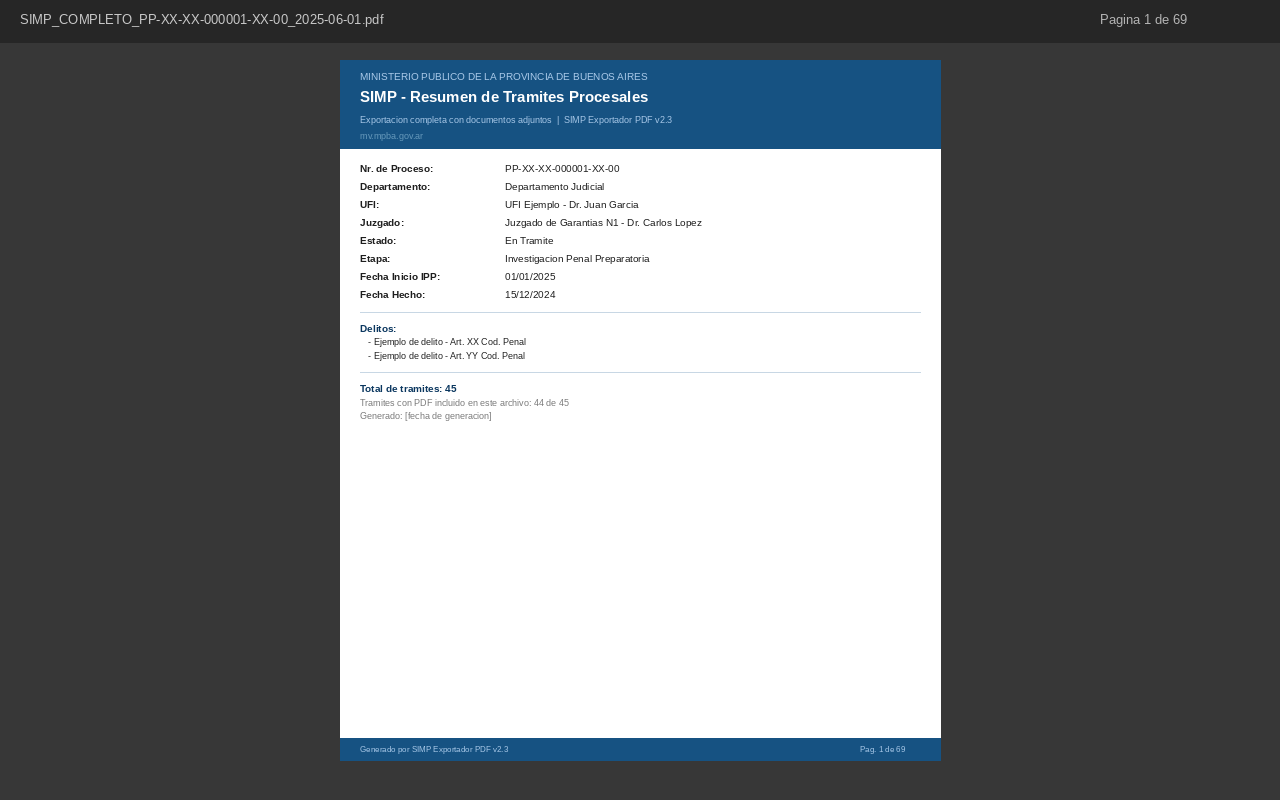
Task: Click 'Tramites con PDF incluido' line
Action: click(x=464, y=403)
